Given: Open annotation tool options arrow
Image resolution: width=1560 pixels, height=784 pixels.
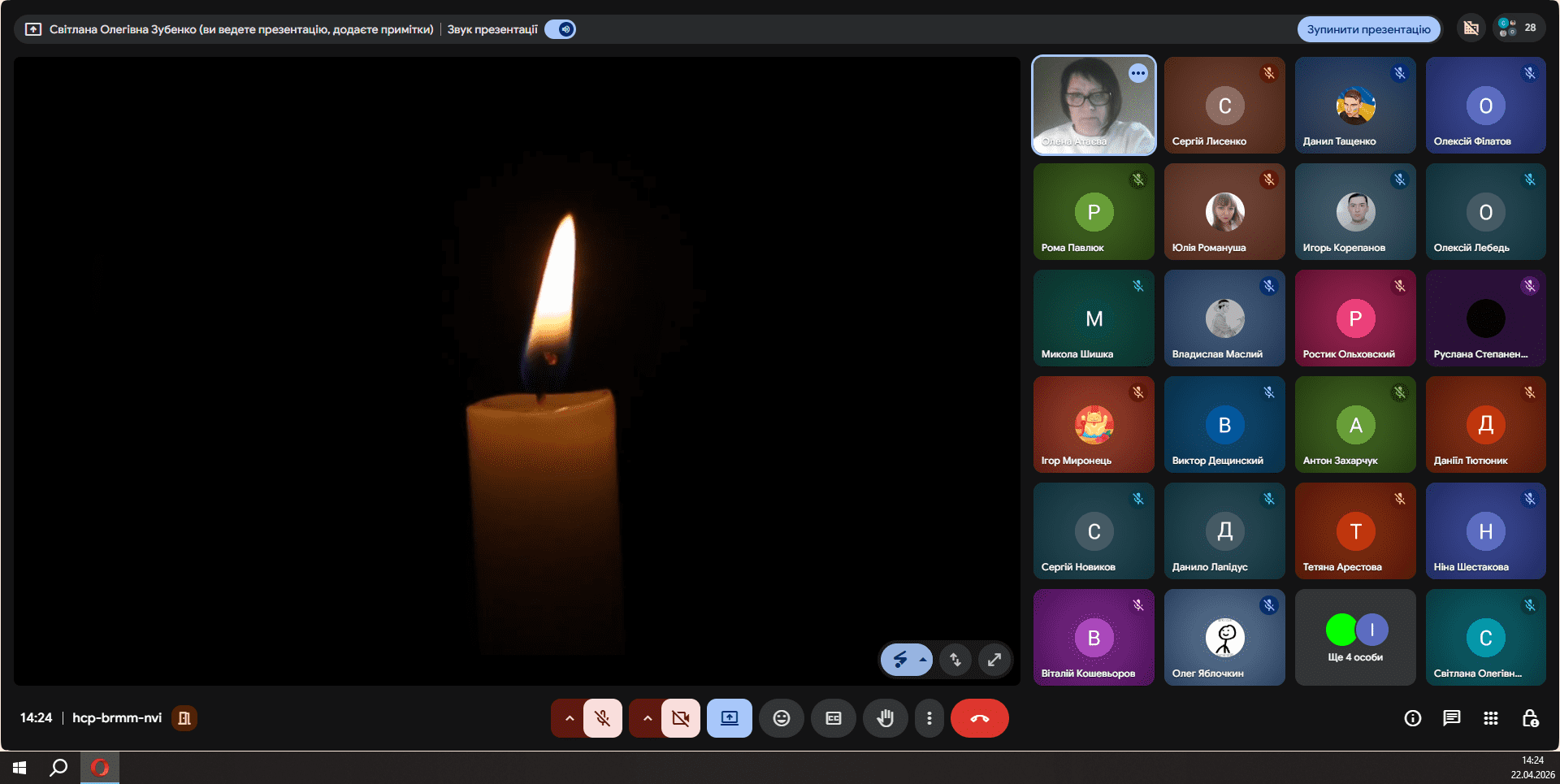Looking at the screenshot, I should click(923, 660).
